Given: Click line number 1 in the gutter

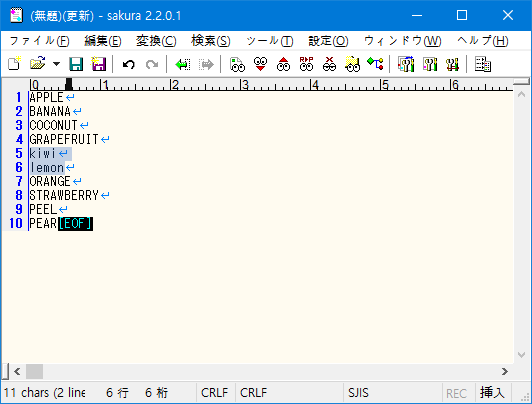Looking at the screenshot, I should point(19,97).
